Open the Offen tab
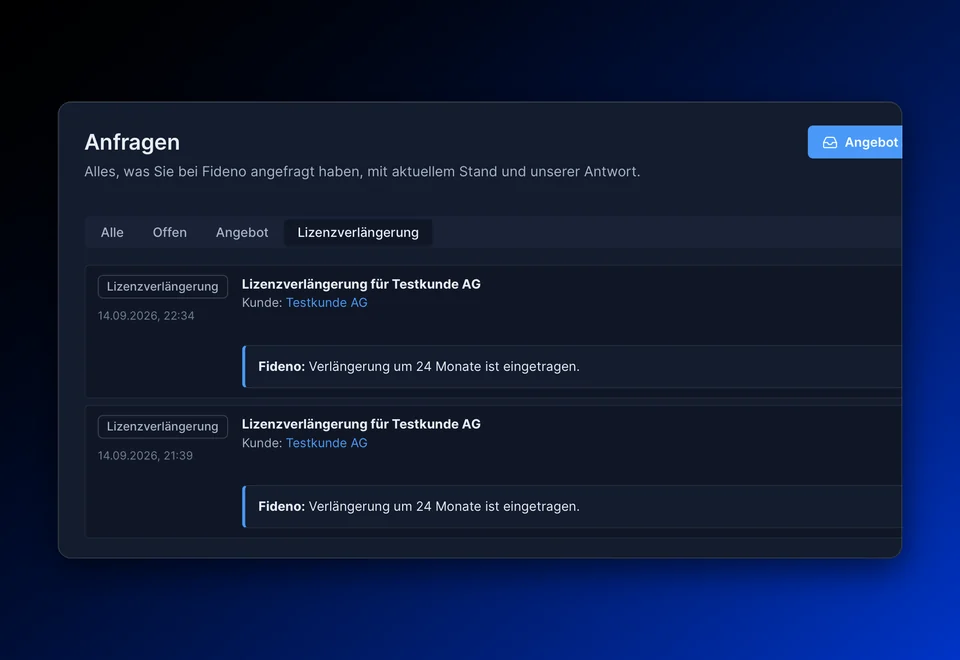This screenshot has width=960, height=660. coord(170,233)
